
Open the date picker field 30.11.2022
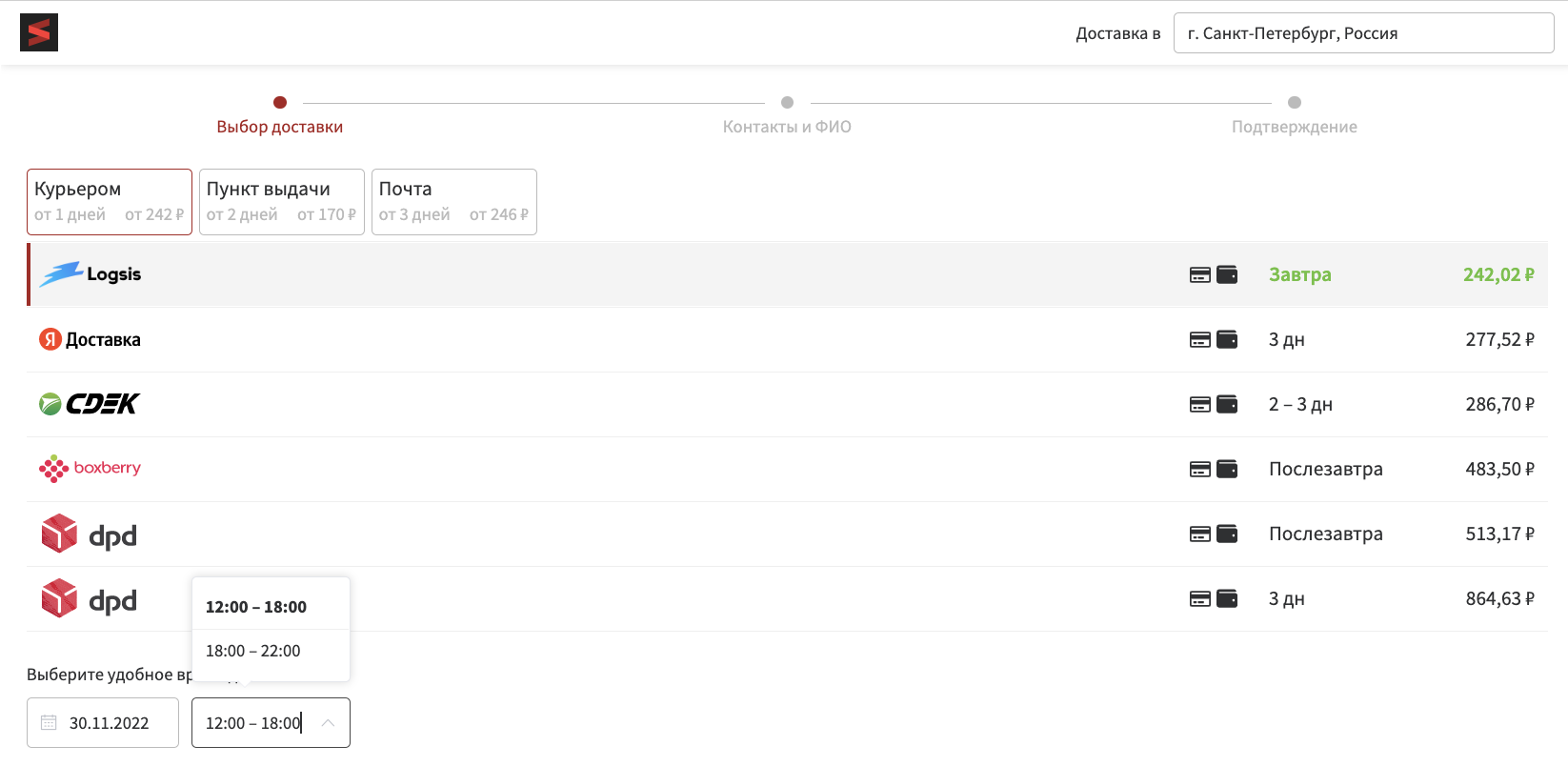click(x=103, y=723)
